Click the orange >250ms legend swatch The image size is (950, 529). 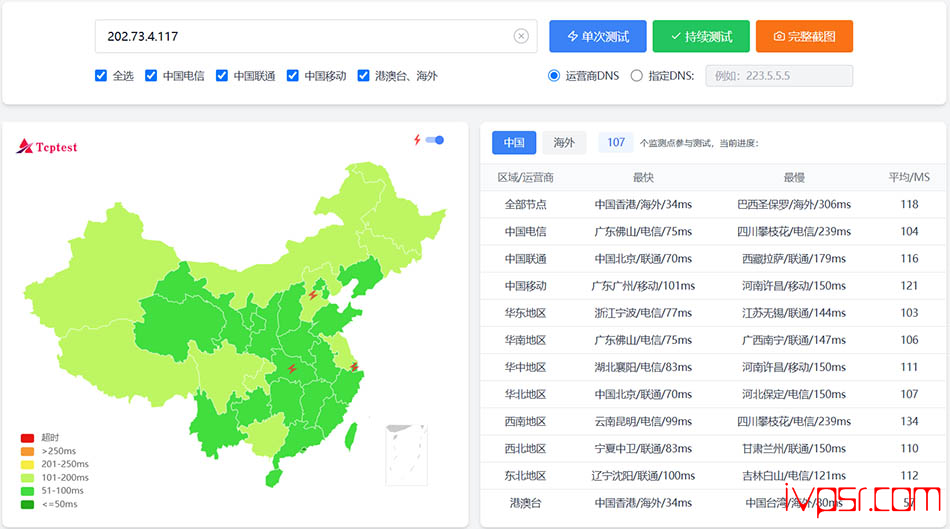(27, 451)
